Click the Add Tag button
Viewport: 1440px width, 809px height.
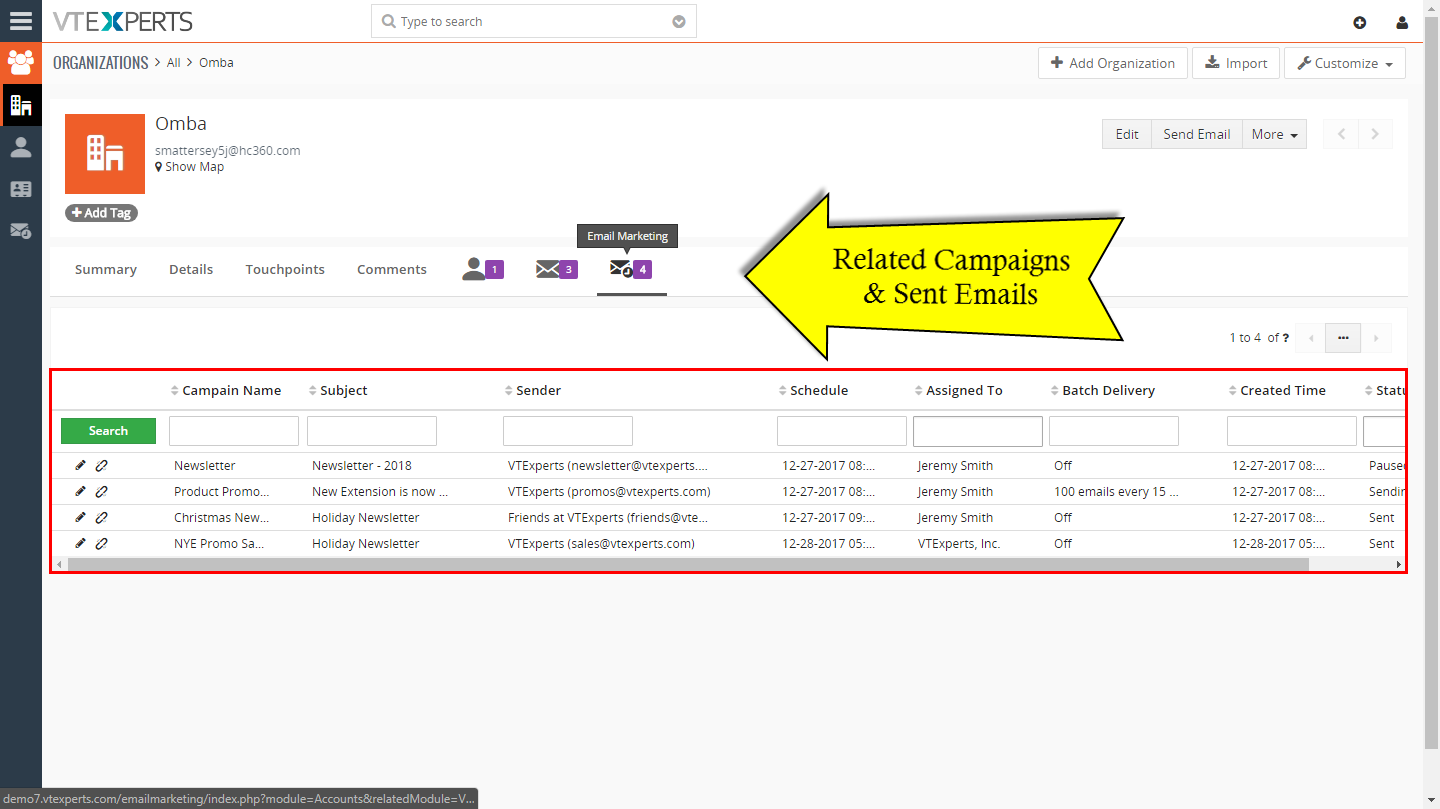[x=101, y=213]
